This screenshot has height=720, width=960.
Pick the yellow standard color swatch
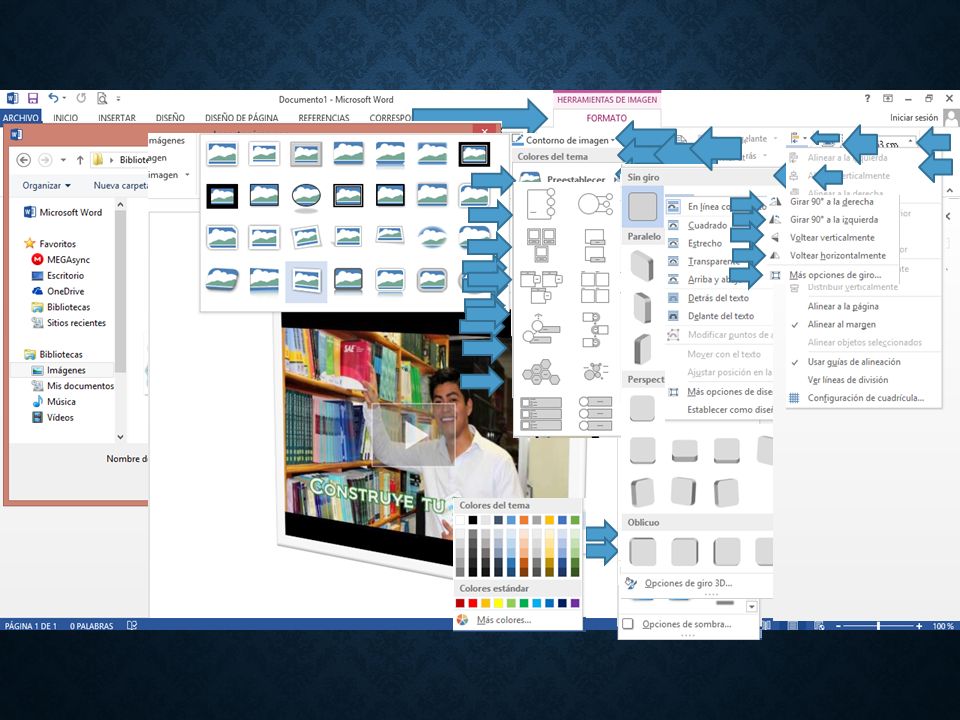[x=498, y=603]
